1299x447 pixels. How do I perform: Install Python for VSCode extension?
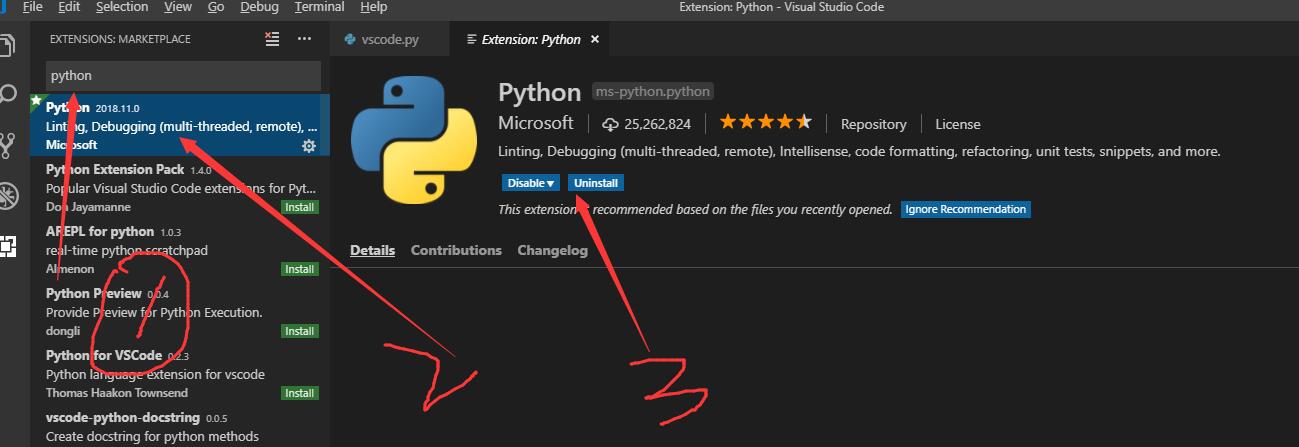point(299,393)
